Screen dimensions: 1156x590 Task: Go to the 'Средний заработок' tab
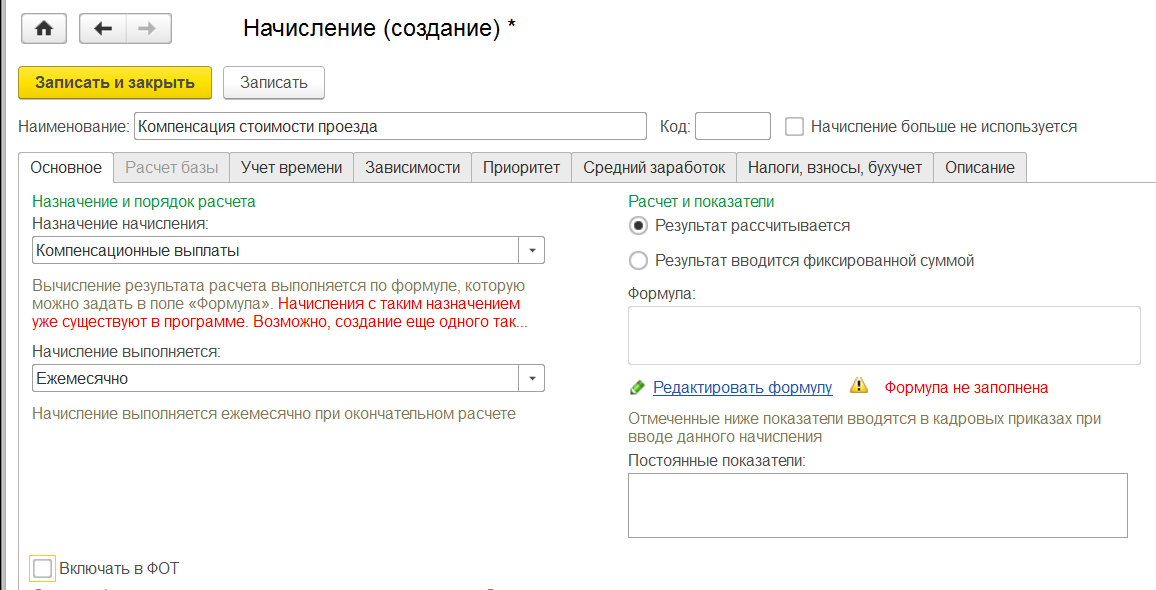[x=654, y=168]
